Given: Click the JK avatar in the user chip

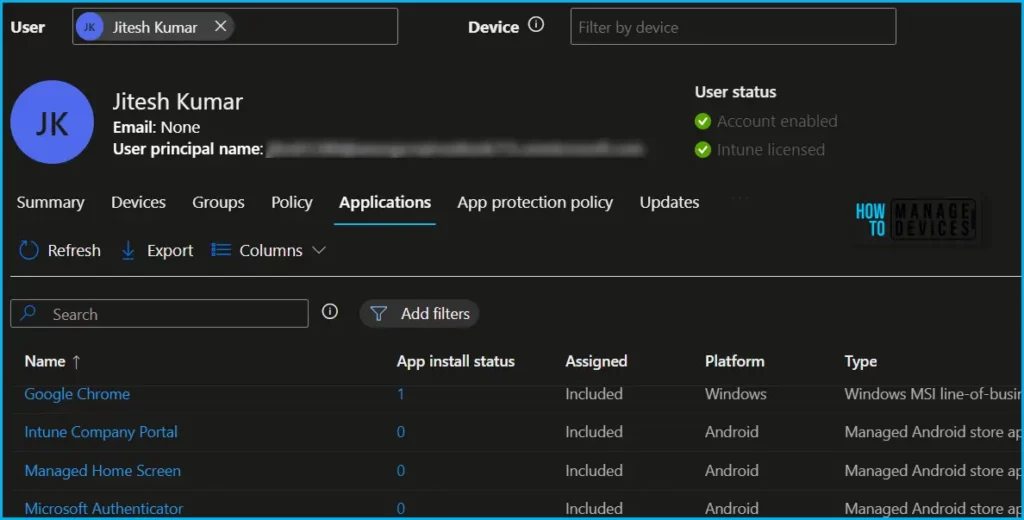Looking at the screenshot, I should [89, 27].
